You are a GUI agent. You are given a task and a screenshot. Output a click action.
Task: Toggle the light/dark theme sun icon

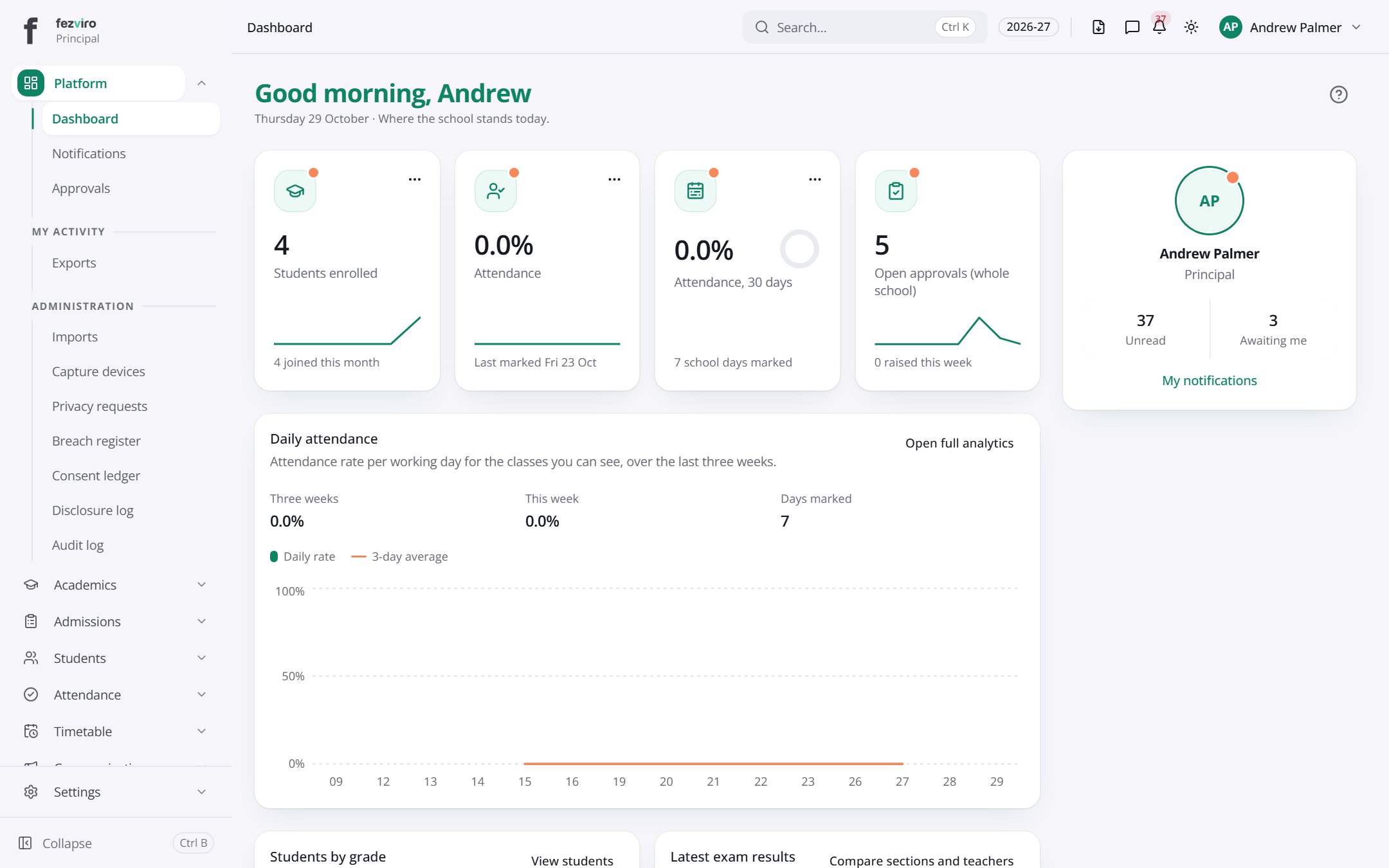point(1191,27)
